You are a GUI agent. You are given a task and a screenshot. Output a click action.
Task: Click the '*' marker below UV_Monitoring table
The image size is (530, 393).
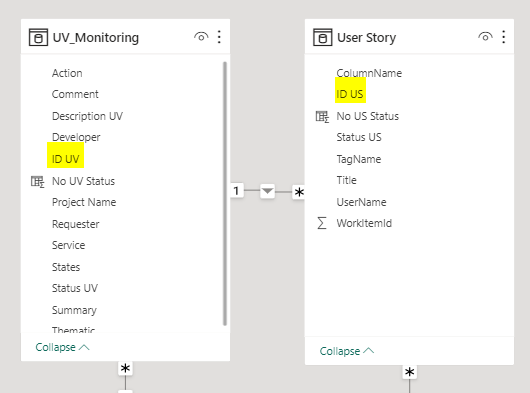[125, 368]
